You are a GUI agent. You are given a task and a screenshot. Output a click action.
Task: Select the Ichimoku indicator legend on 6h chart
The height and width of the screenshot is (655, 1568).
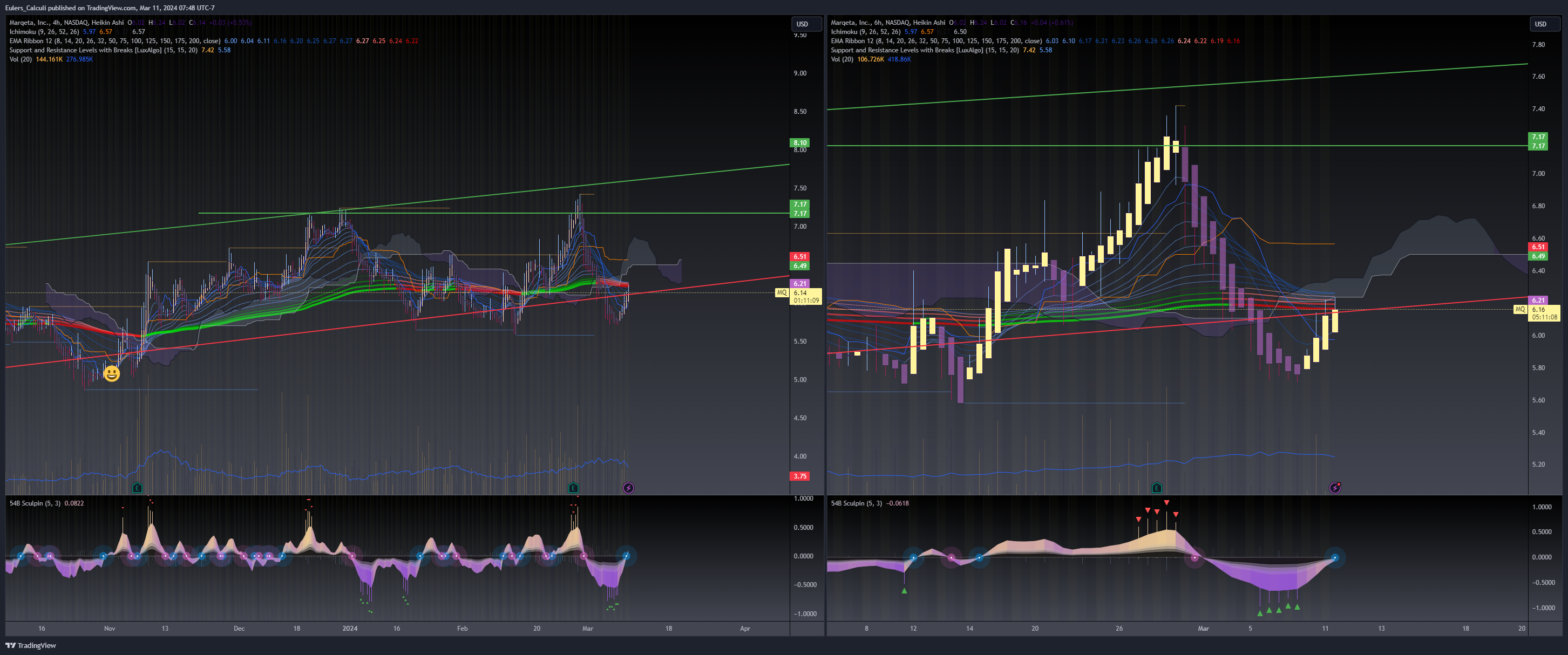[866, 32]
